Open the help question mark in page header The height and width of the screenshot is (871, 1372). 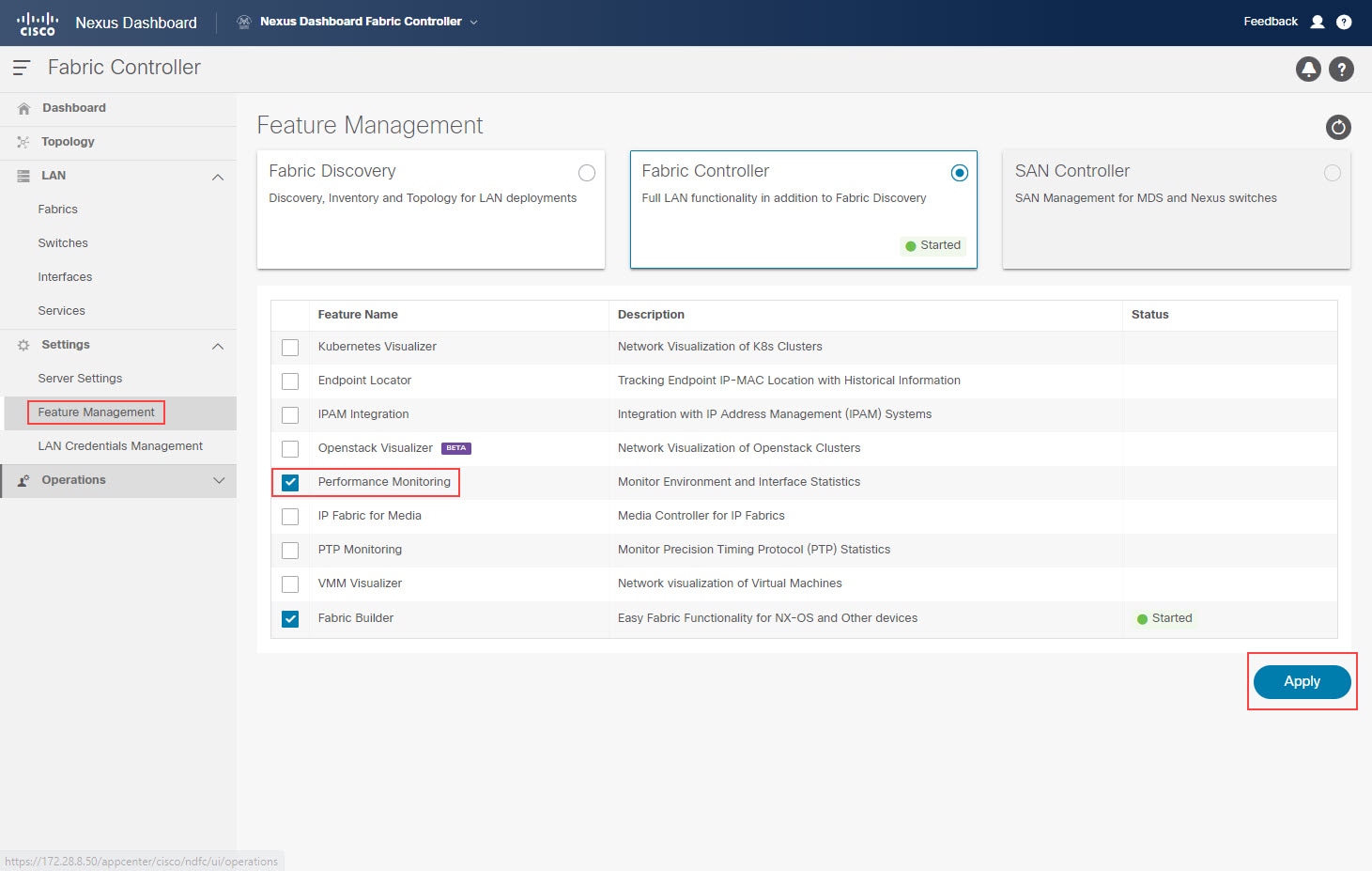tap(1341, 69)
